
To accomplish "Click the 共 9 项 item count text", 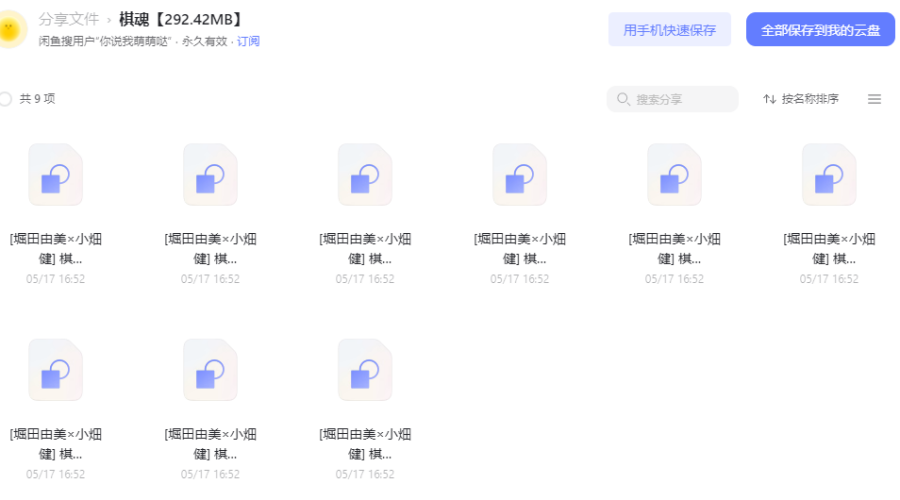I will click(x=37, y=99).
